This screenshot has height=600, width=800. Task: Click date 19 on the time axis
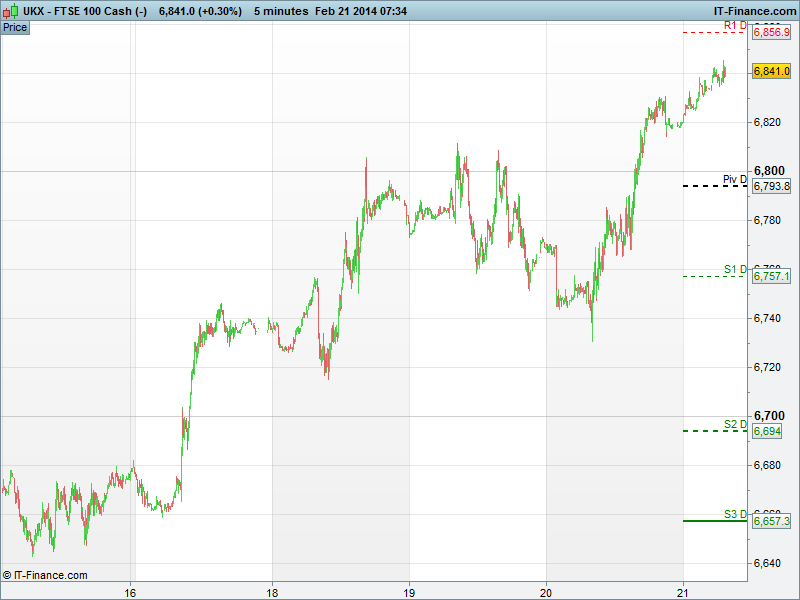(x=409, y=592)
